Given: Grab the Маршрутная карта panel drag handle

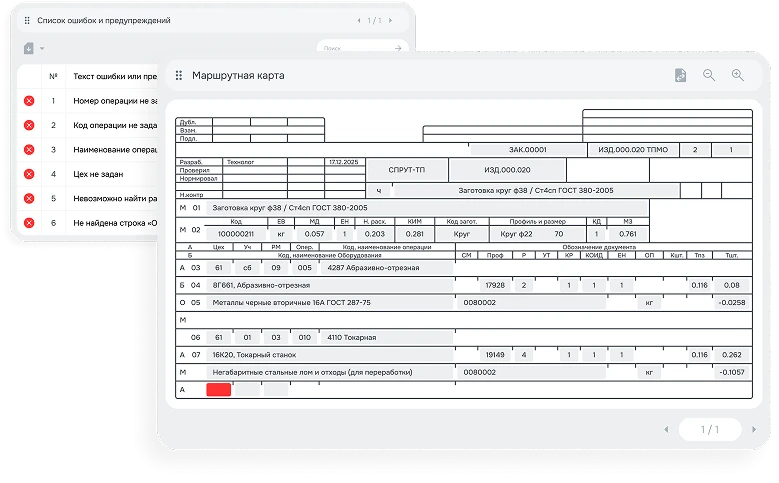Looking at the screenshot, I should coord(179,75).
